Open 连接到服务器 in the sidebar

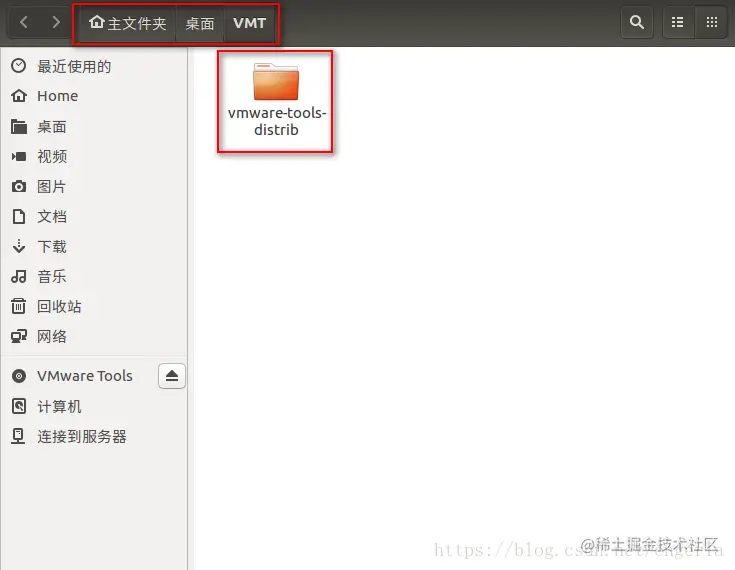pyautogui.click(x=94, y=436)
